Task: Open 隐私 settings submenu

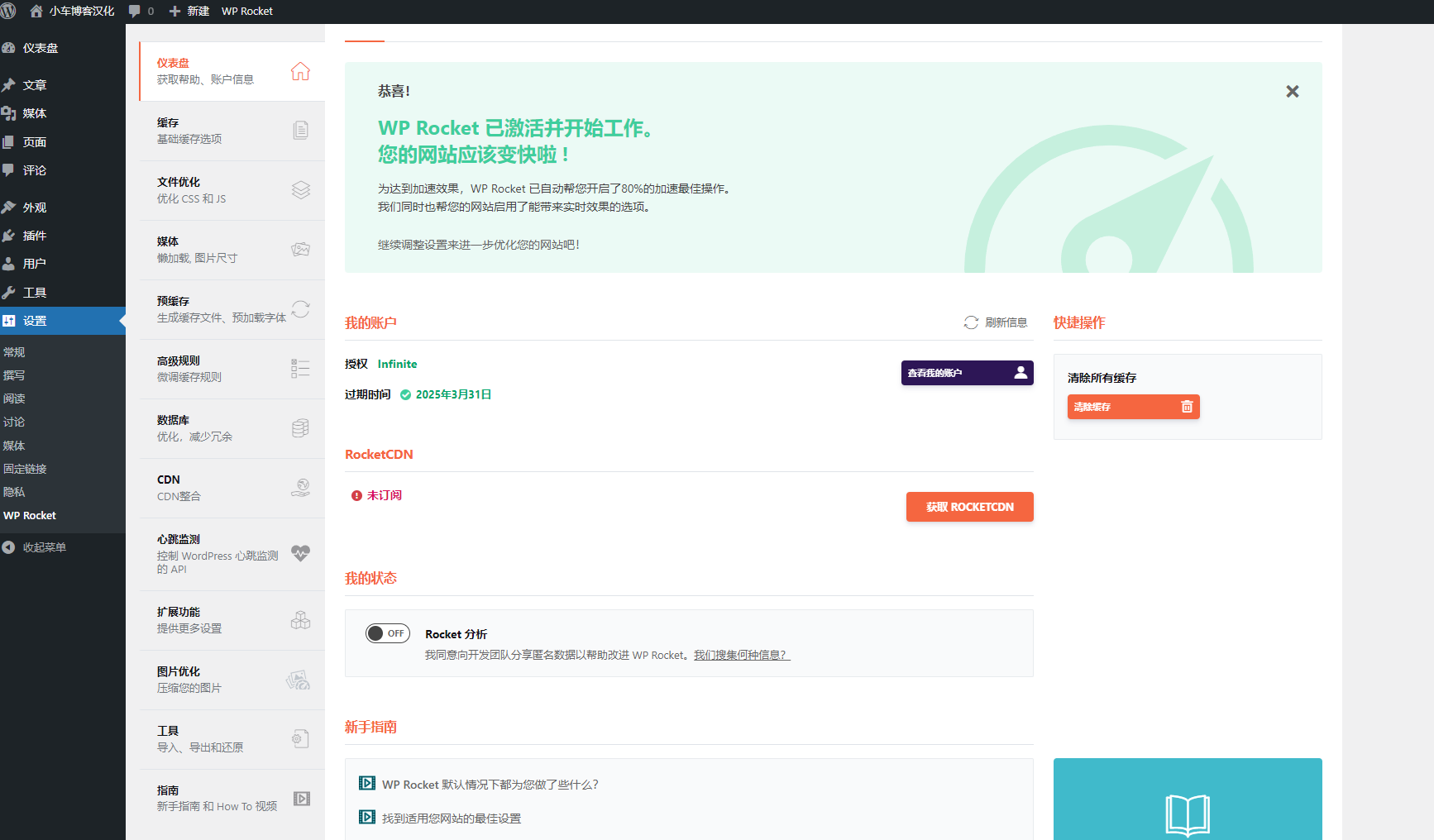Action: (x=14, y=492)
